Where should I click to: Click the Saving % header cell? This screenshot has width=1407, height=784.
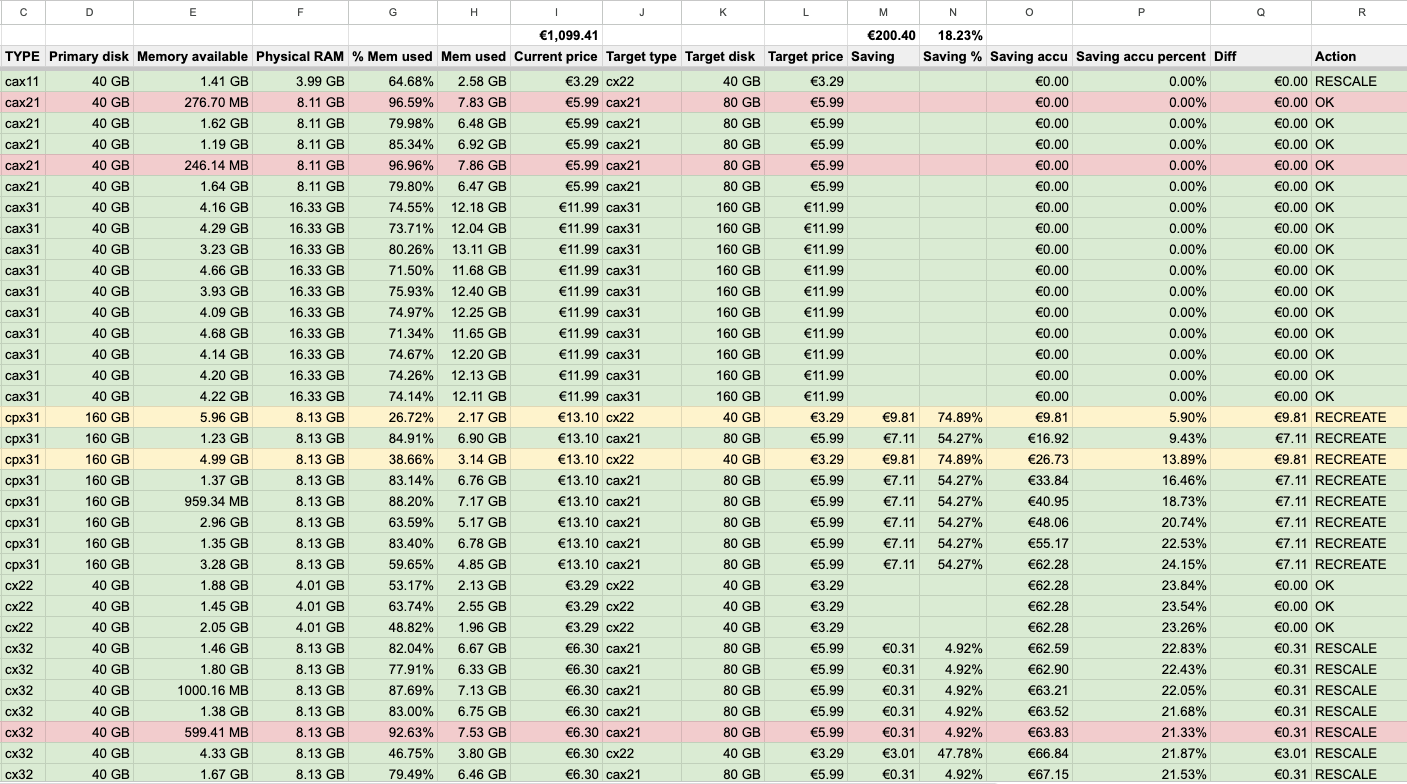click(x=953, y=56)
